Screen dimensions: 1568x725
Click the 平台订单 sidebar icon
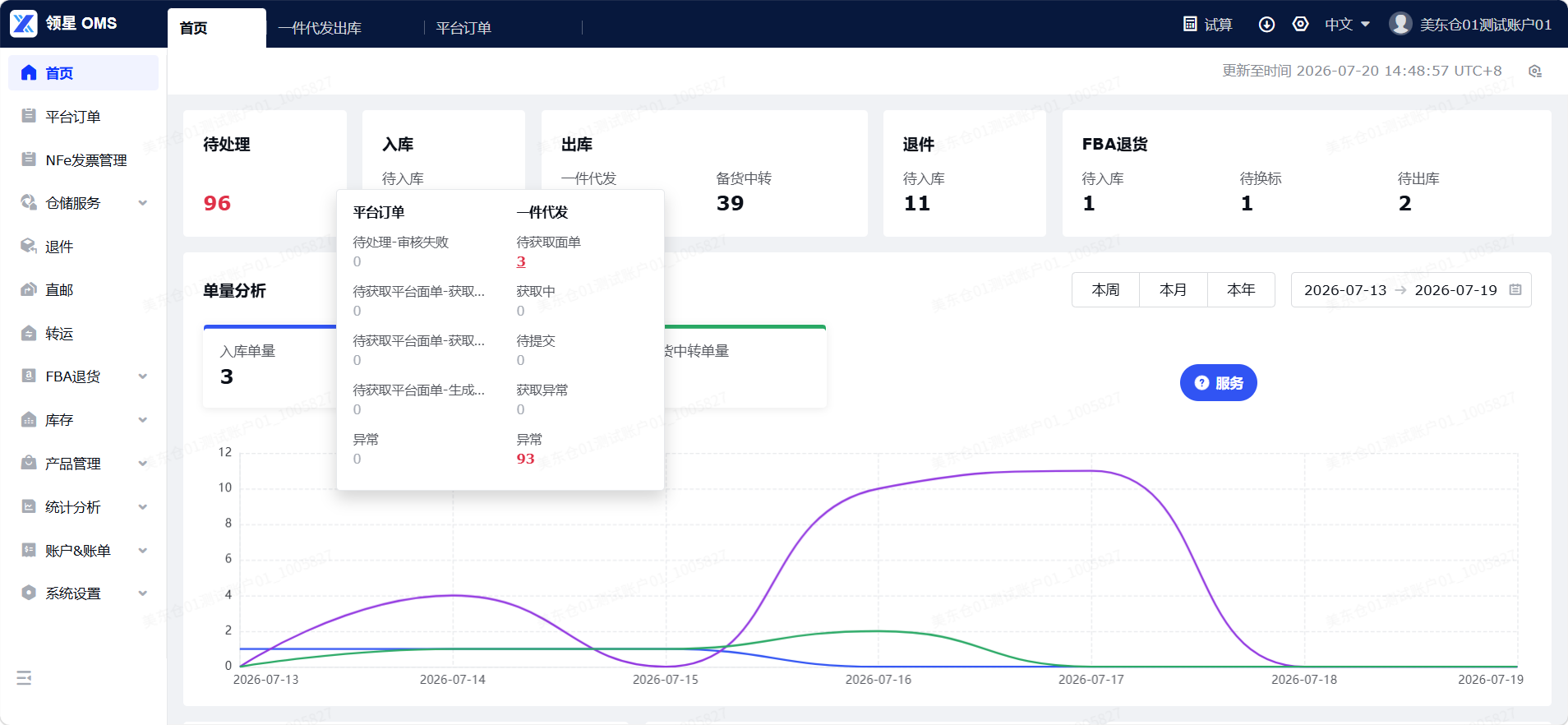[x=29, y=116]
